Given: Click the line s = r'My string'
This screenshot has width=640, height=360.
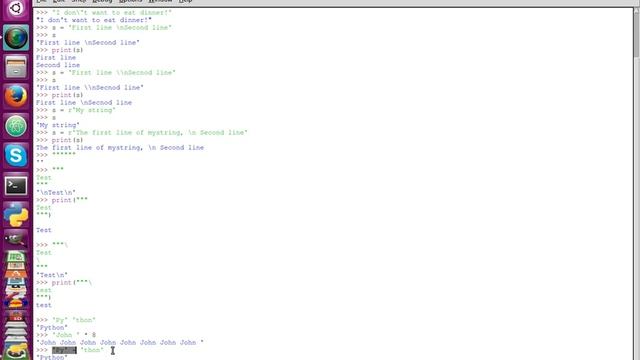Looking at the screenshot, I should 76,110.
